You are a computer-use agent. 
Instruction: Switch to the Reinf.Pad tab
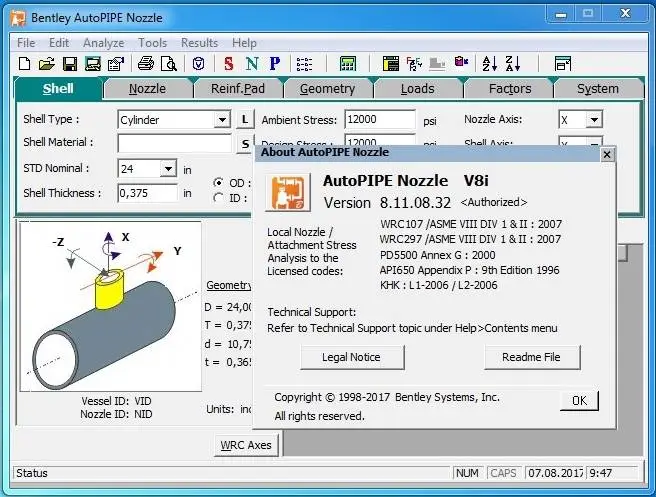(238, 89)
